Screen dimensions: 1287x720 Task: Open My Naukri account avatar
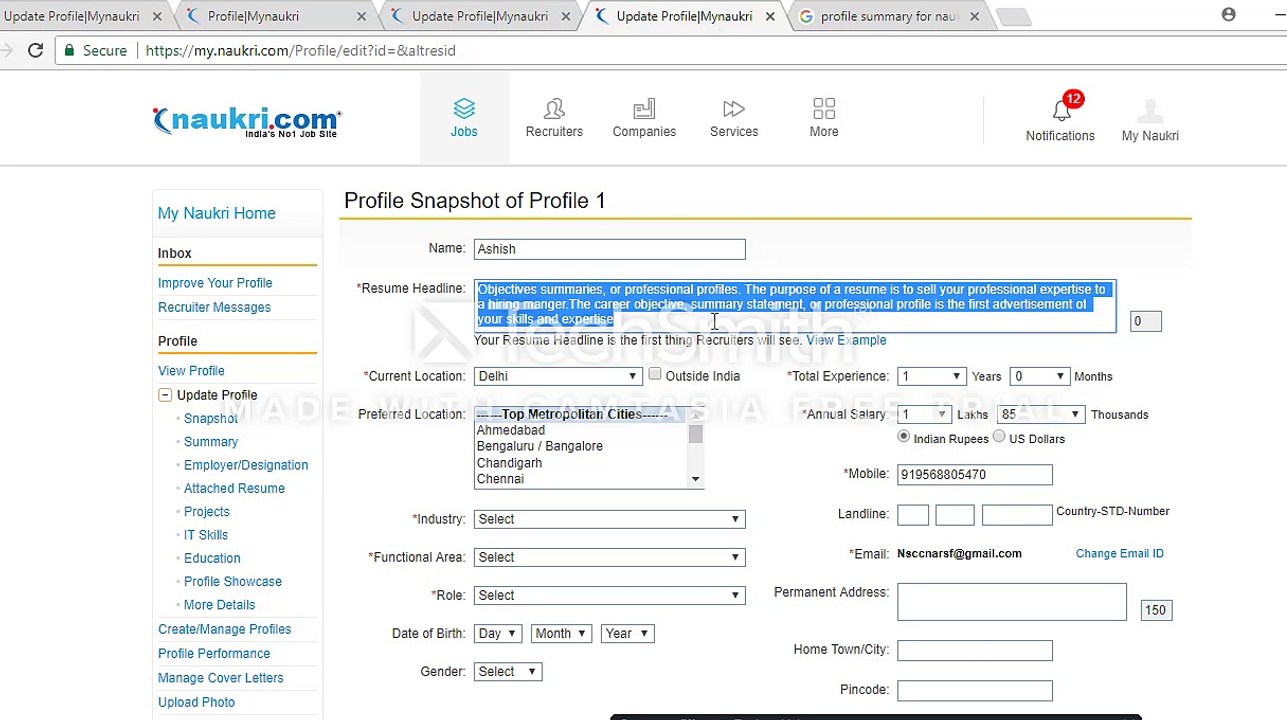click(x=1150, y=110)
